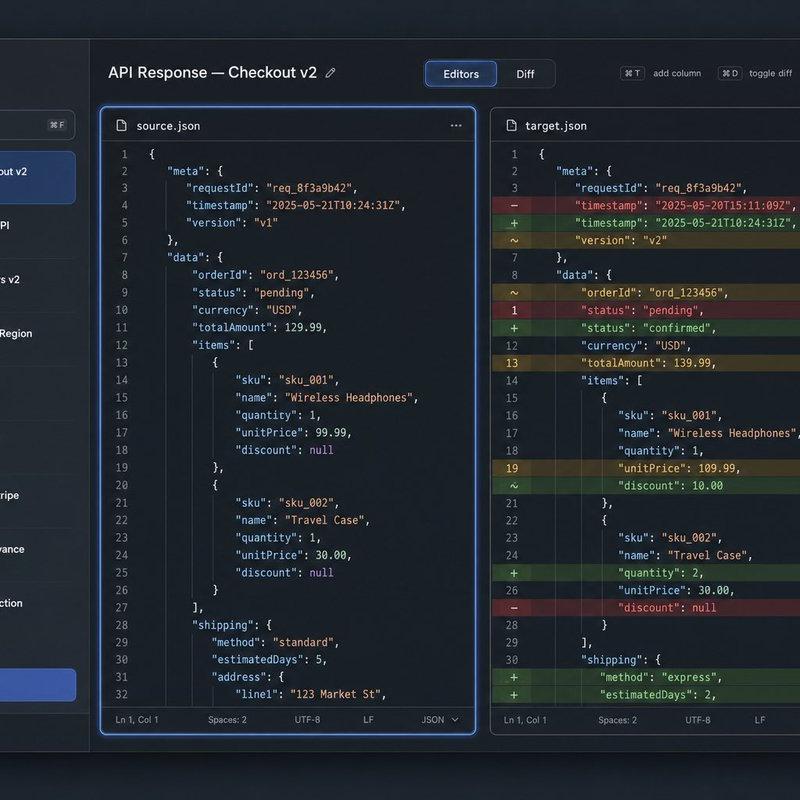800x800 pixels.
Task: Click the sidebar search field with ⌘F hint
Action: [x=37, y=125]
